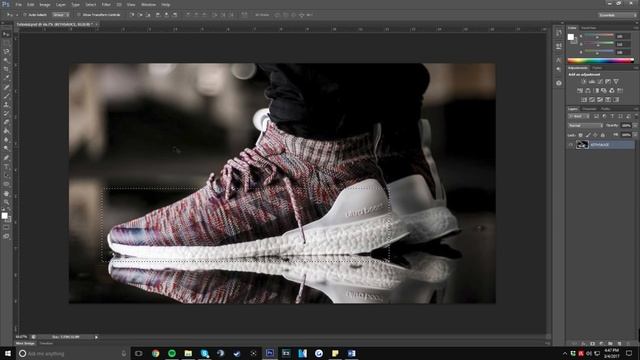Select the Blur tool
The width and height of the screenshot is (640, 360).
point(6,140)
